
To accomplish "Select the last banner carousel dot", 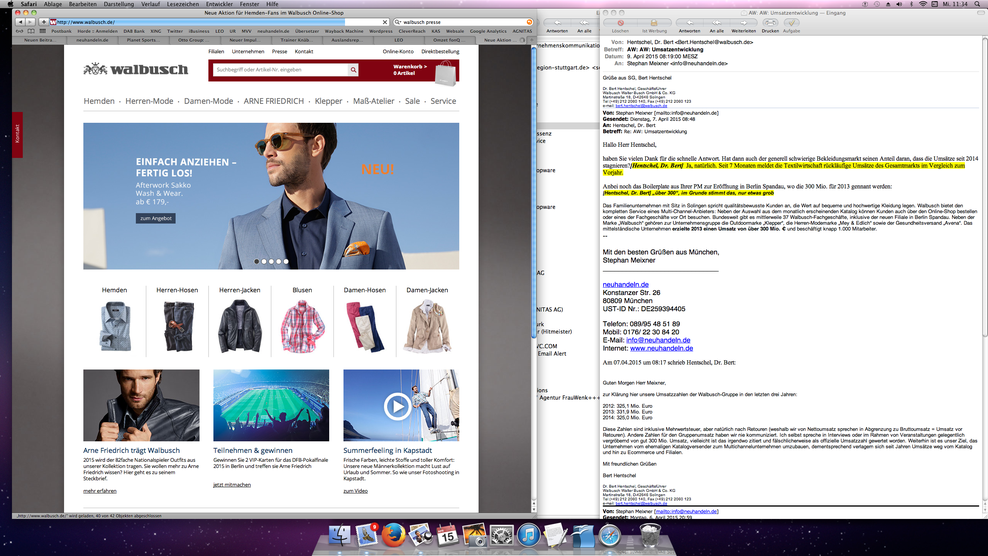I will point(286,261).
